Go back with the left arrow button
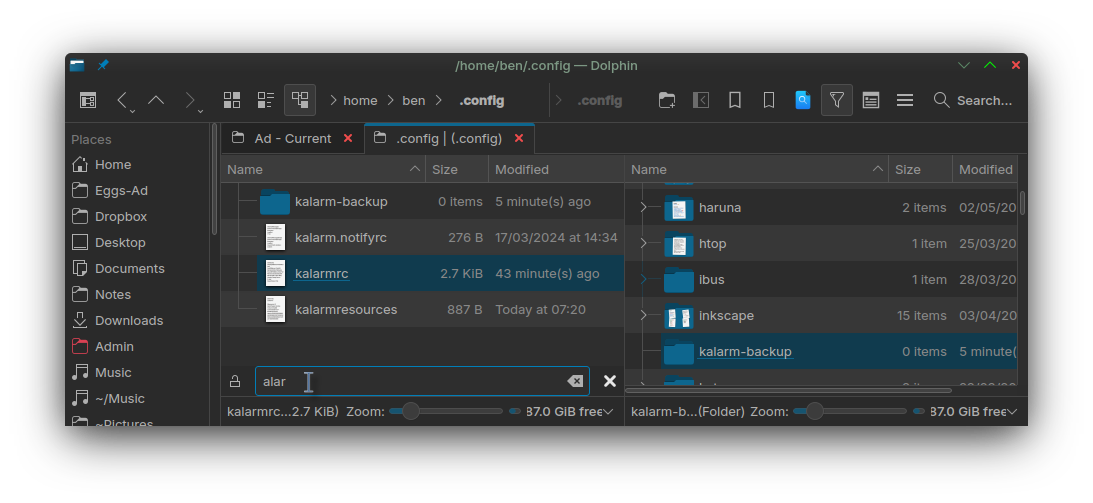Image resolution: width=1093 pixels, height=503 pixels. pyautogui.click(x=122, y=100)
